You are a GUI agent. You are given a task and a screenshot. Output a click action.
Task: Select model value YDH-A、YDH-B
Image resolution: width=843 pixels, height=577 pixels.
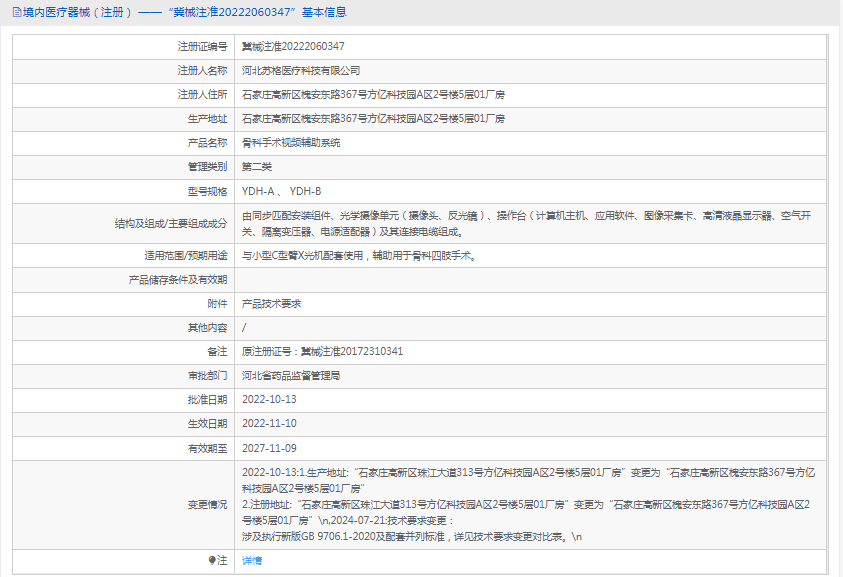coord(281,191)
